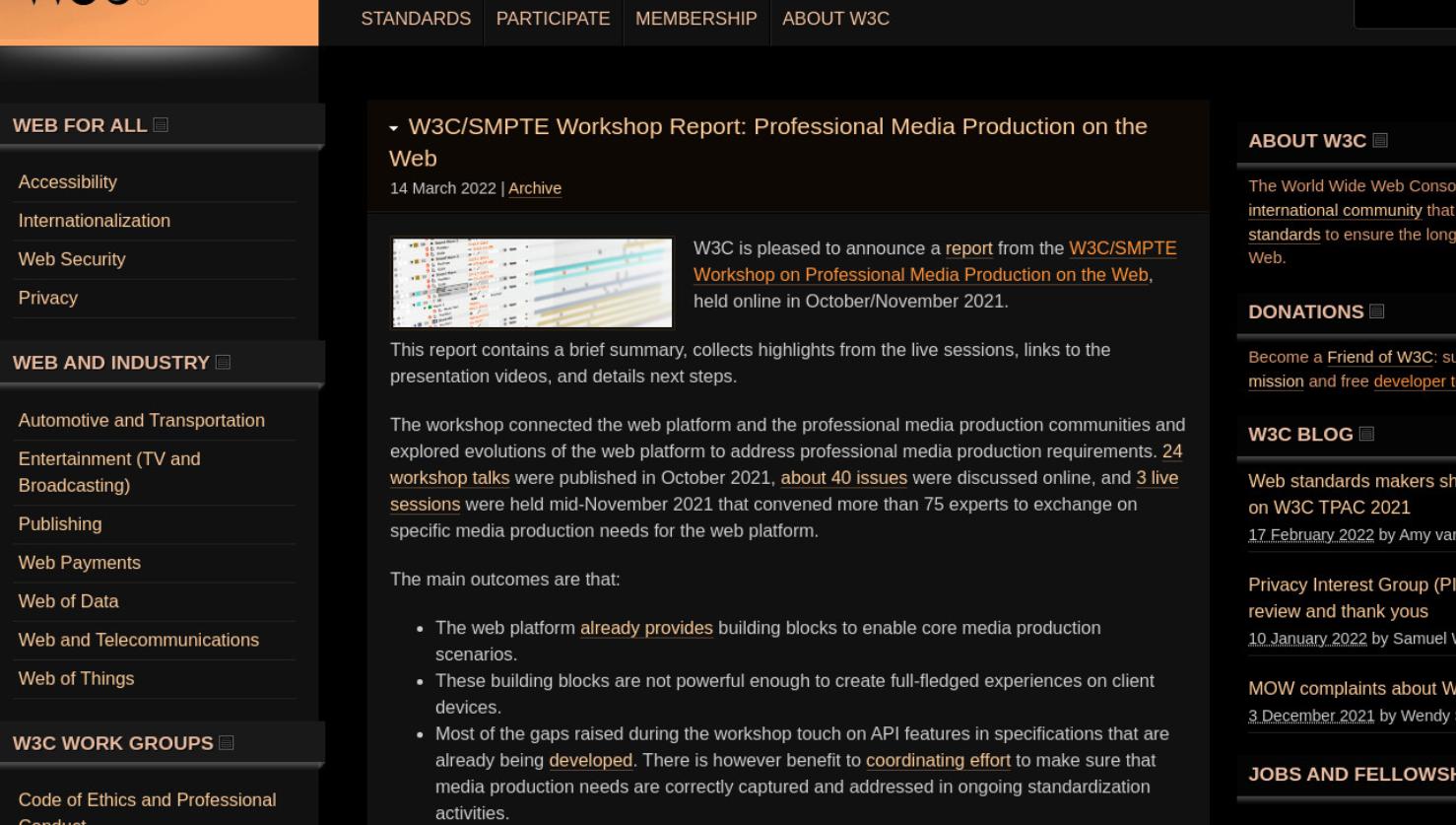Follow the already provides link

pos(646,628)
